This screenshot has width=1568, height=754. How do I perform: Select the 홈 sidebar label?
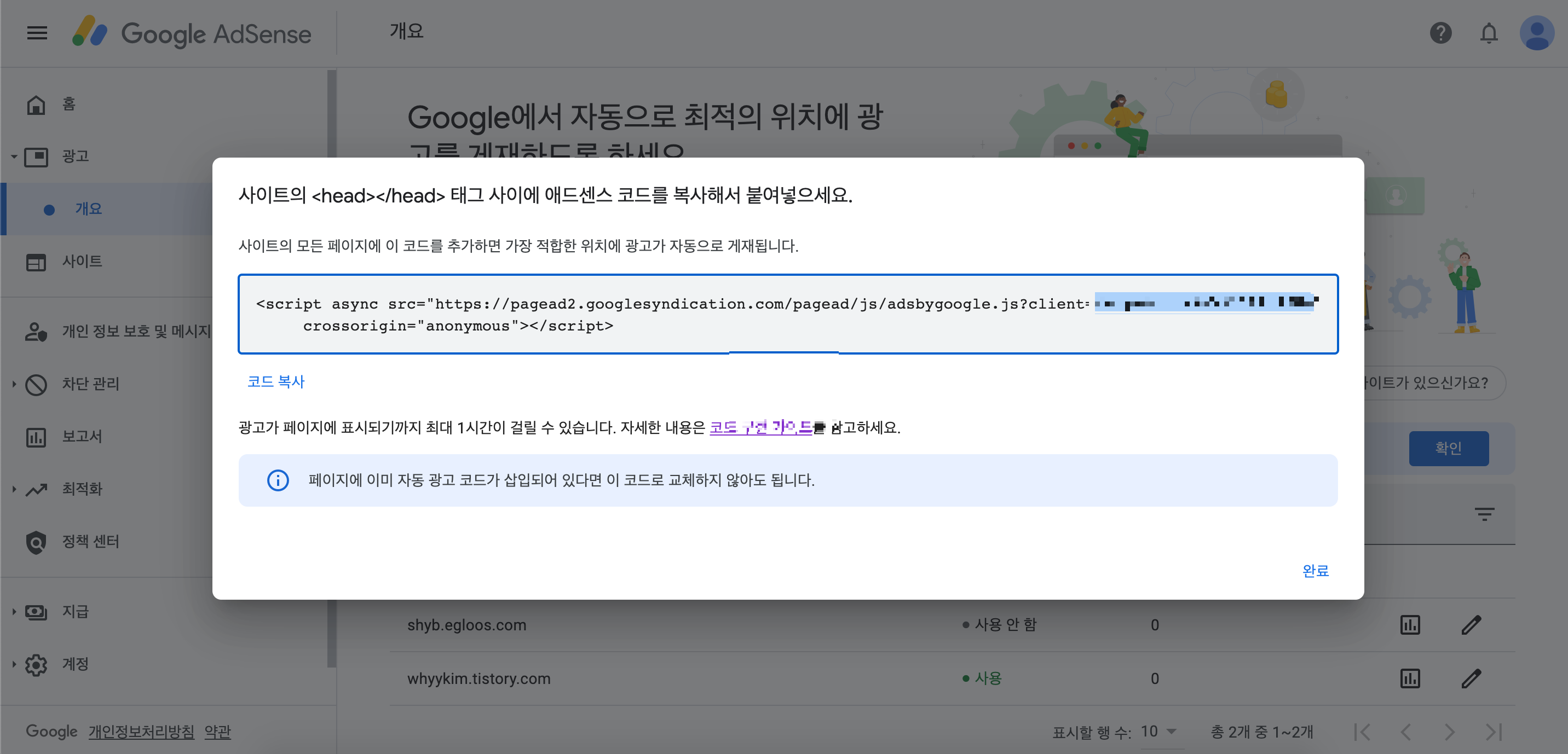pos(69,105)
